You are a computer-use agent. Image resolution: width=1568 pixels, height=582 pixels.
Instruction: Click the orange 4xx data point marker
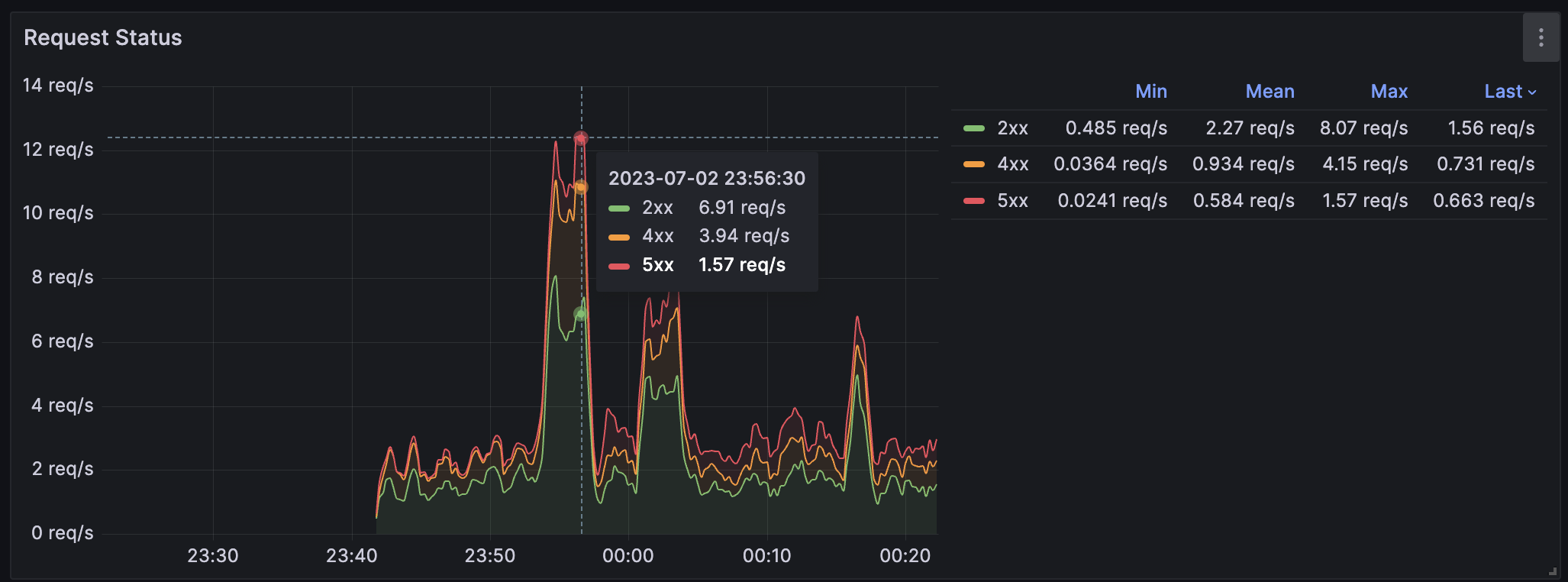point(581,187)
